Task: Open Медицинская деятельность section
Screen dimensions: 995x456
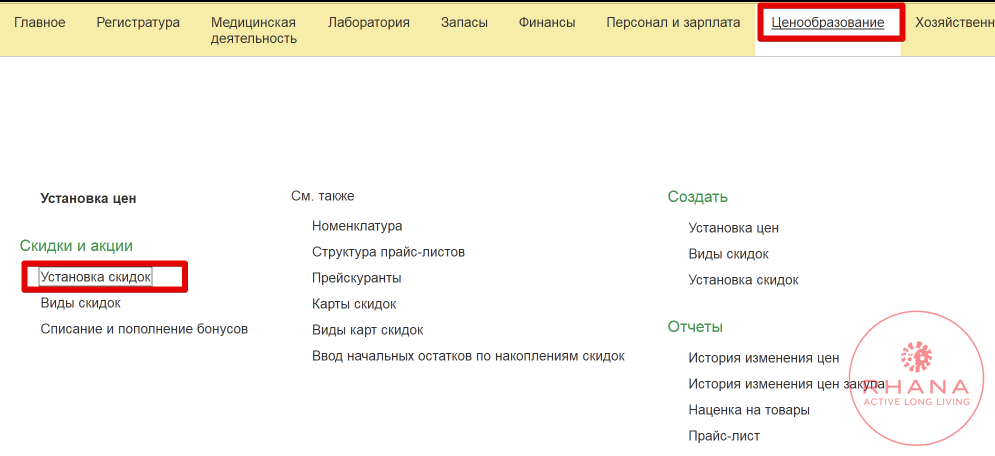Action: tap(253, 30)
